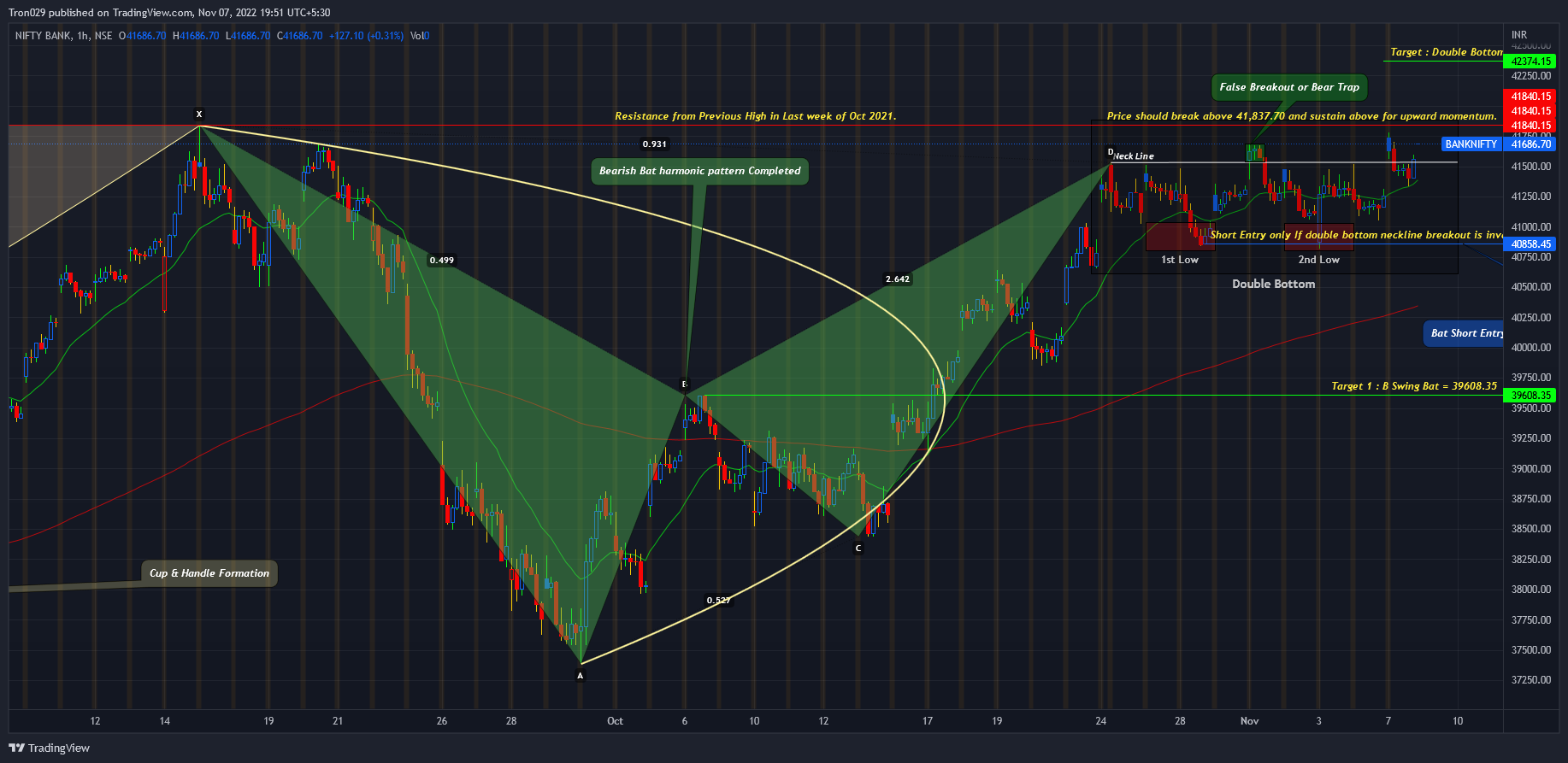Click the red rectangle above '1st Low'
Screen dimensions: 1568x763
(x=1180, y=237)
